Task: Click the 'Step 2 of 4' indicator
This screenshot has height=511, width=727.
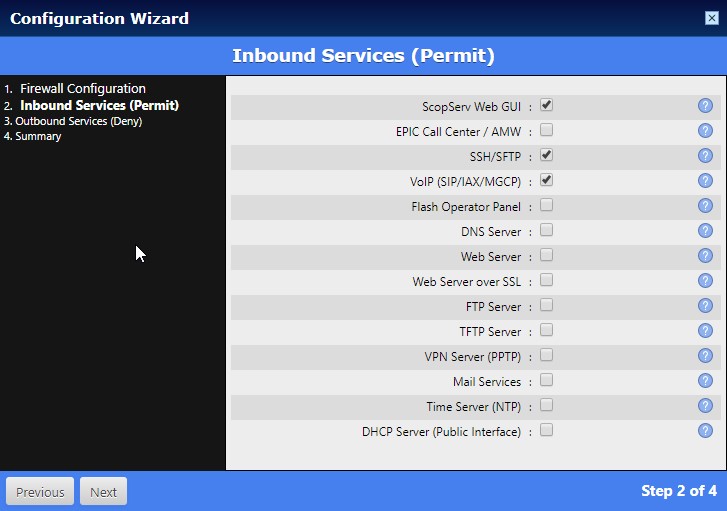Action: (679, 491)
